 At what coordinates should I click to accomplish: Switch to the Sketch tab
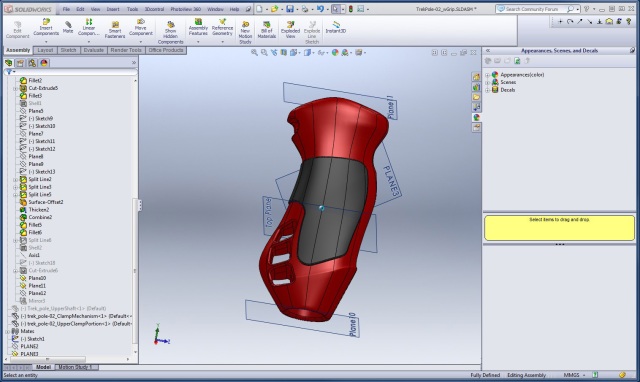[68, 50]
